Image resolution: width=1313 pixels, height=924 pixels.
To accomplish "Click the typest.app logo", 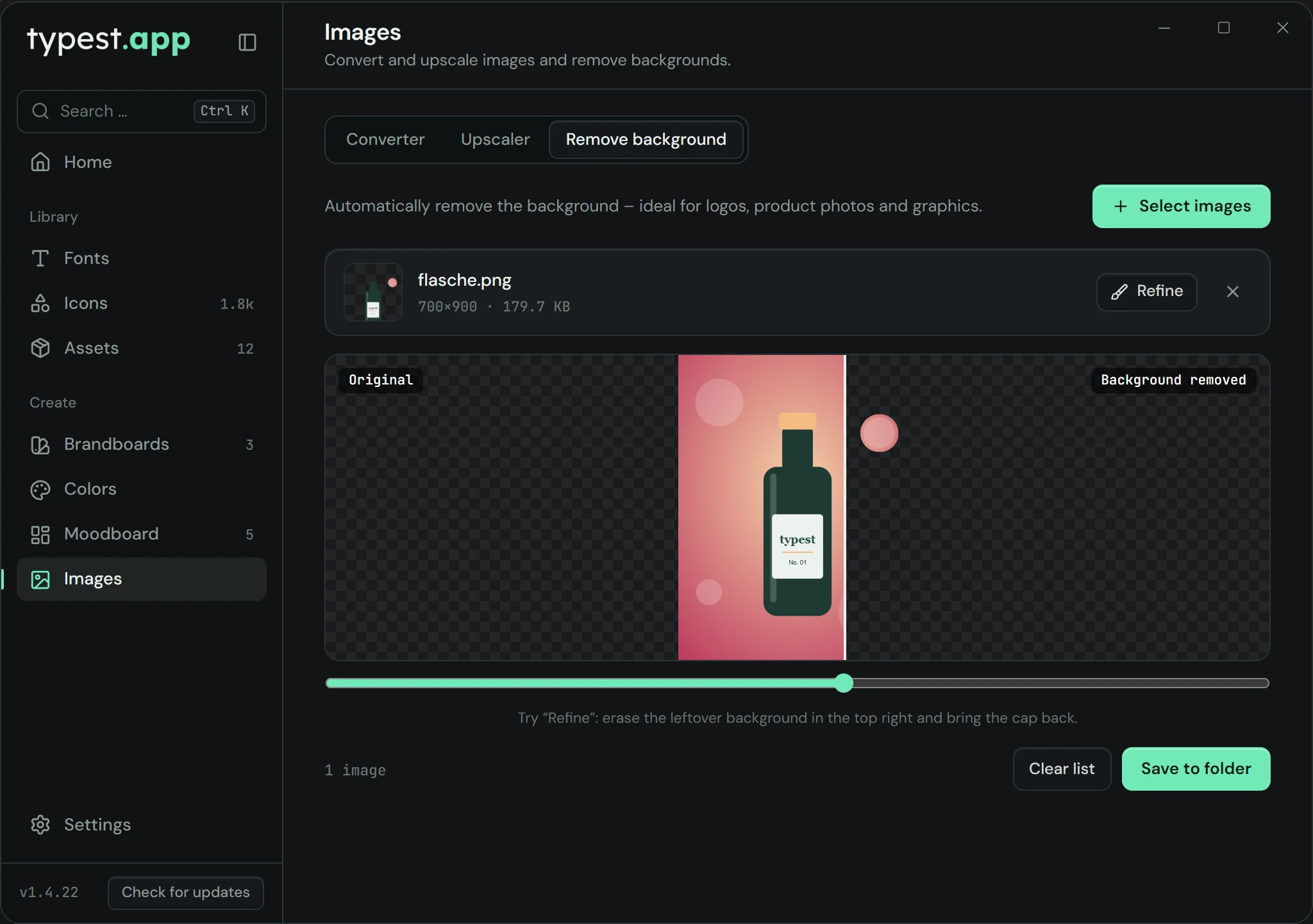I will [109, 40].
